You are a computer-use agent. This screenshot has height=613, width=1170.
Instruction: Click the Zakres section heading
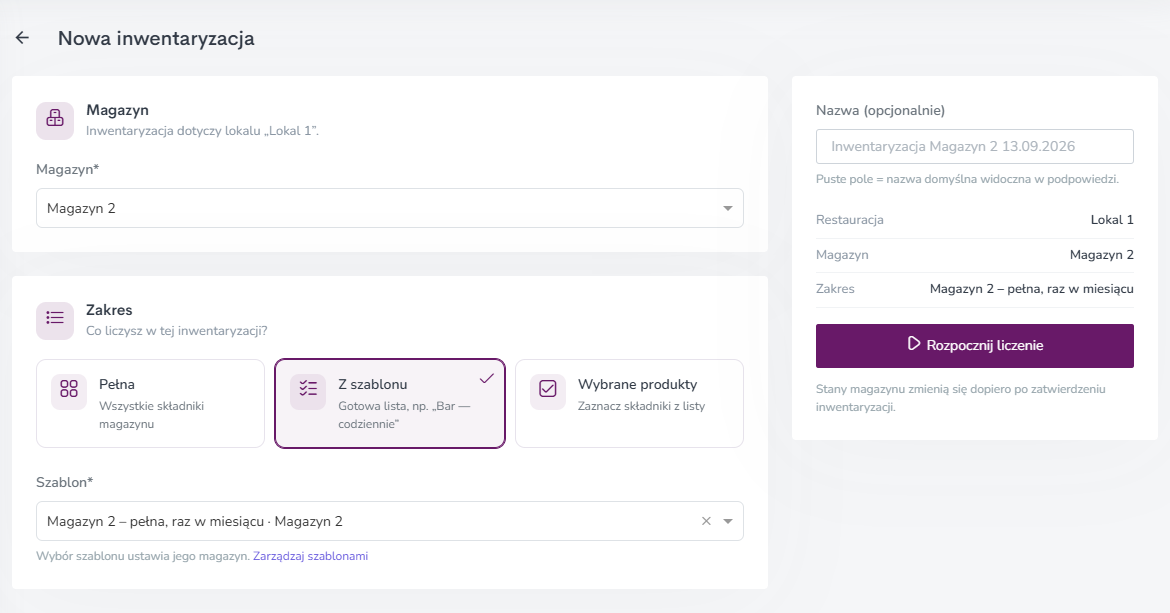(x=109, y=310)
